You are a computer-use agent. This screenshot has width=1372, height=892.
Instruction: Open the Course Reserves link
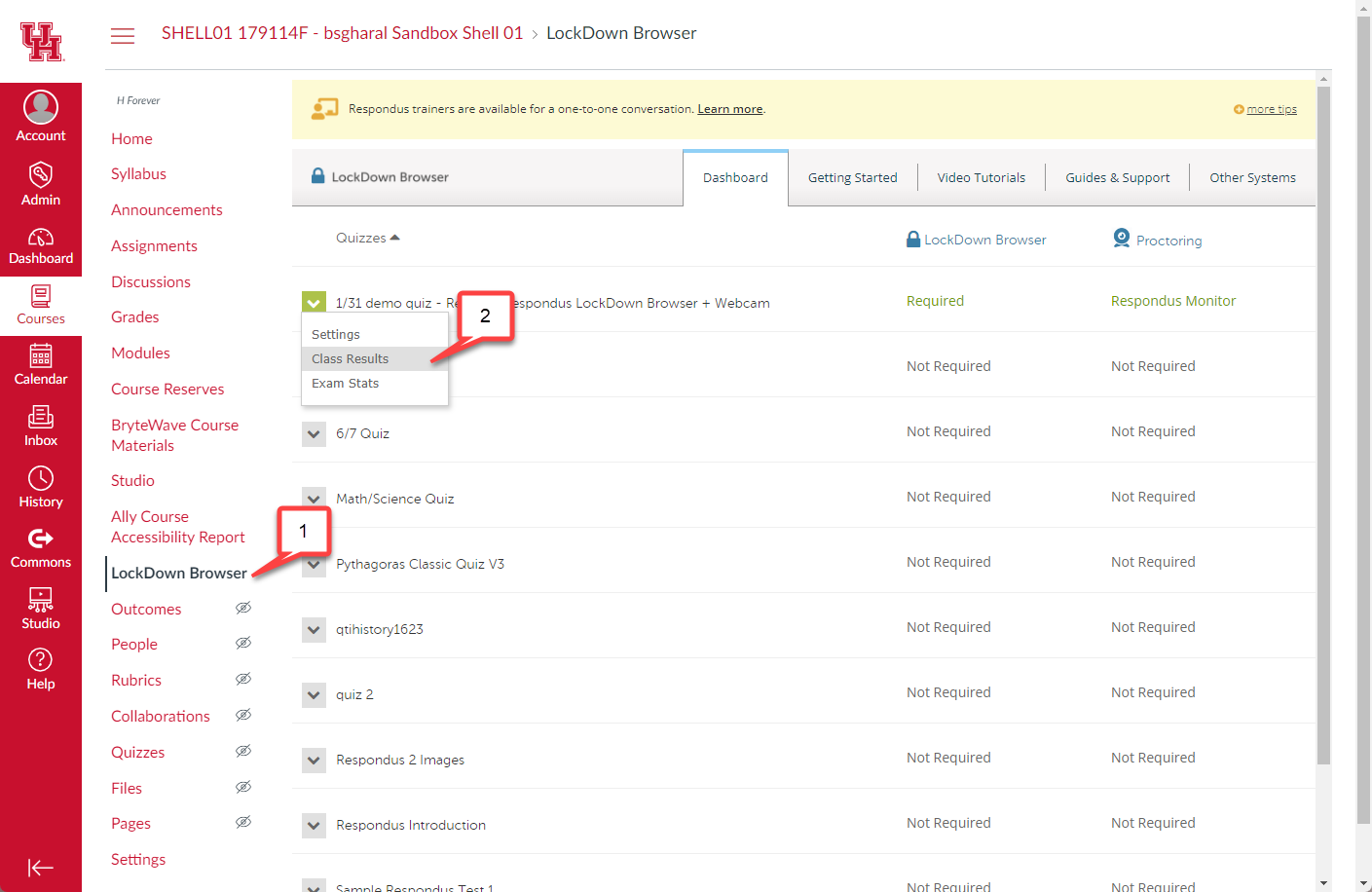[x=167, y=389]
